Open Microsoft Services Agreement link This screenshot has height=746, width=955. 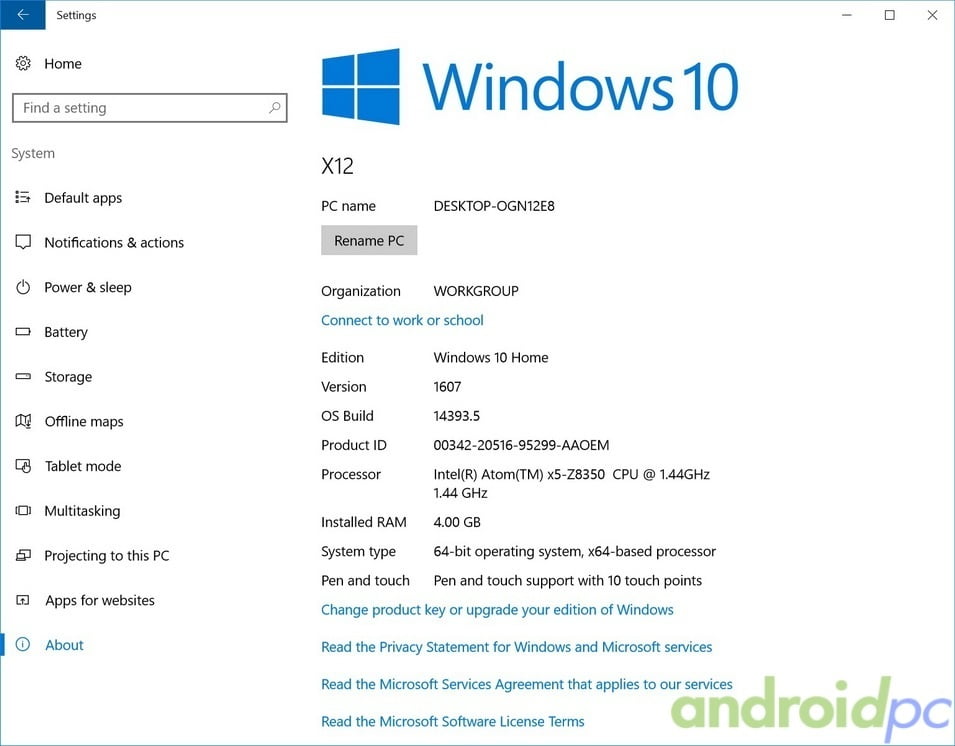(527, 684)
